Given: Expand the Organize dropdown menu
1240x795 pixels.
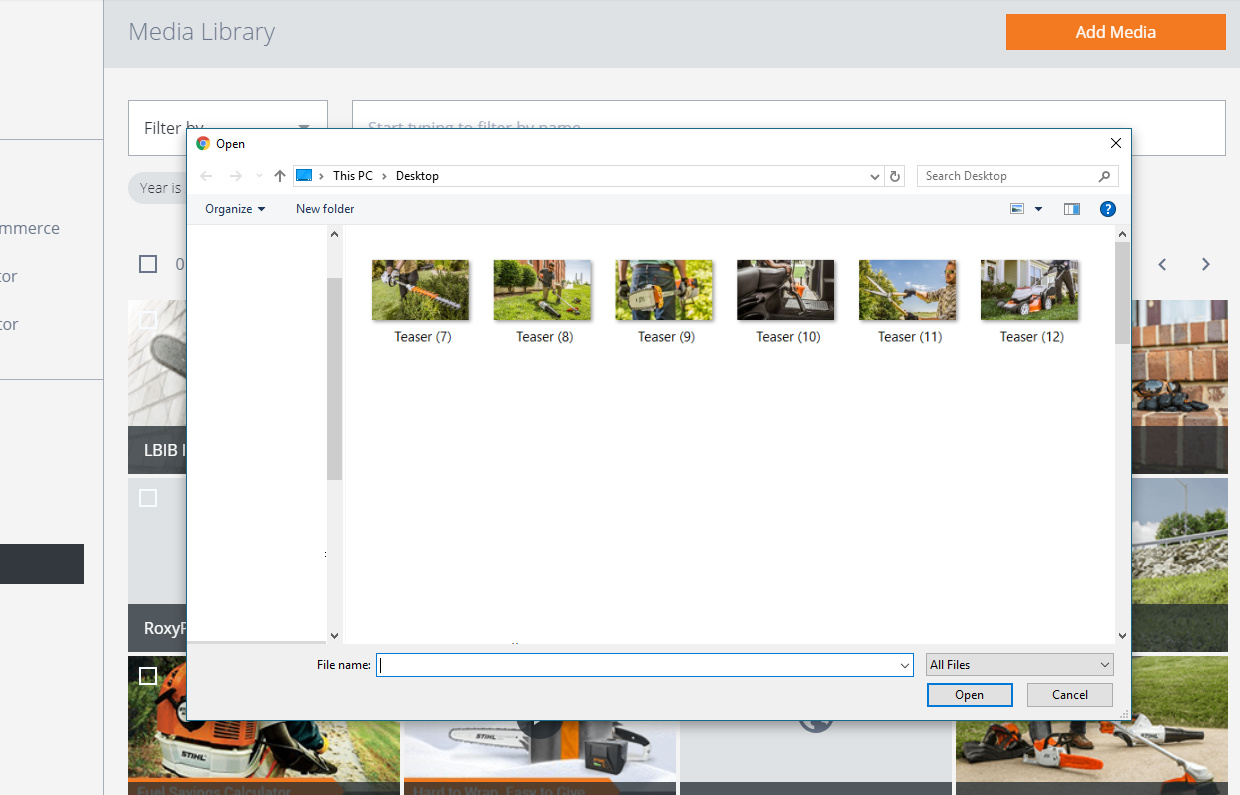Looking at the screenshot, I should point(234,209).
